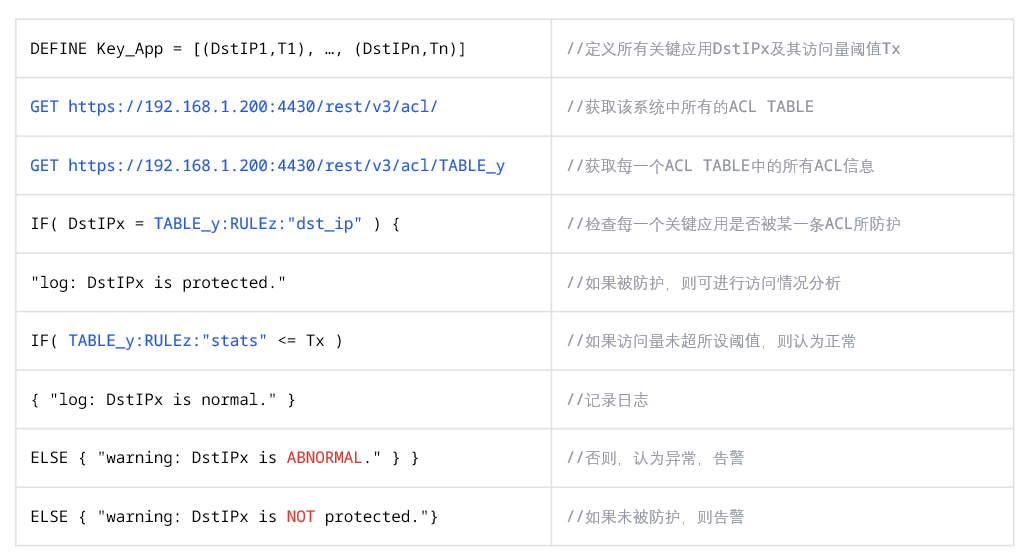Click the <= Tx ) condition text
The image size is (1027, 557).
310,341
